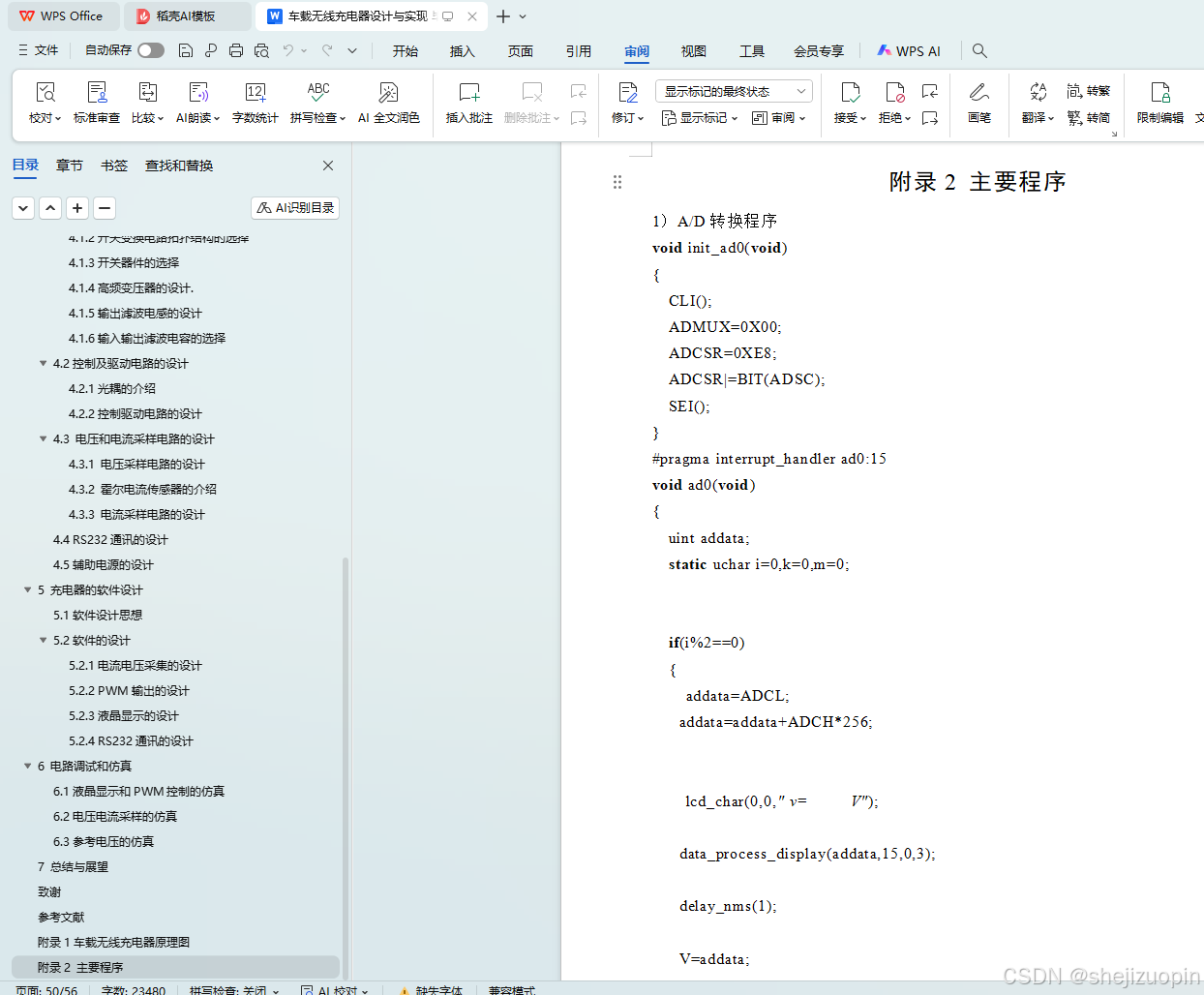Open 限制编辑 restrict editing panel
Screen dimensions: 1204x995
pos(1158,102)
